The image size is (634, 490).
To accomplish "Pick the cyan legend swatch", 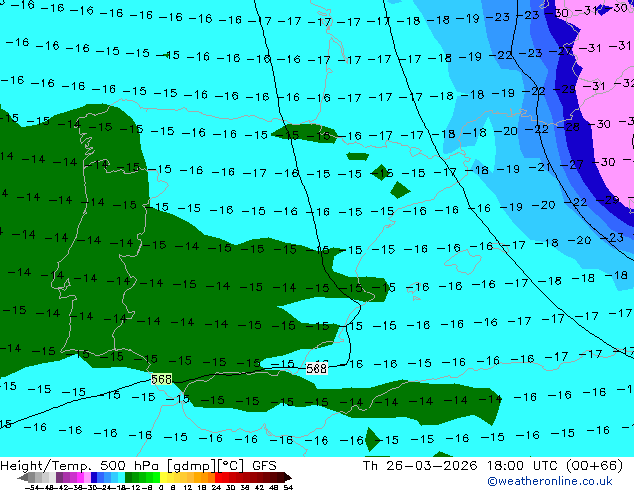I will tap(121, 477).
